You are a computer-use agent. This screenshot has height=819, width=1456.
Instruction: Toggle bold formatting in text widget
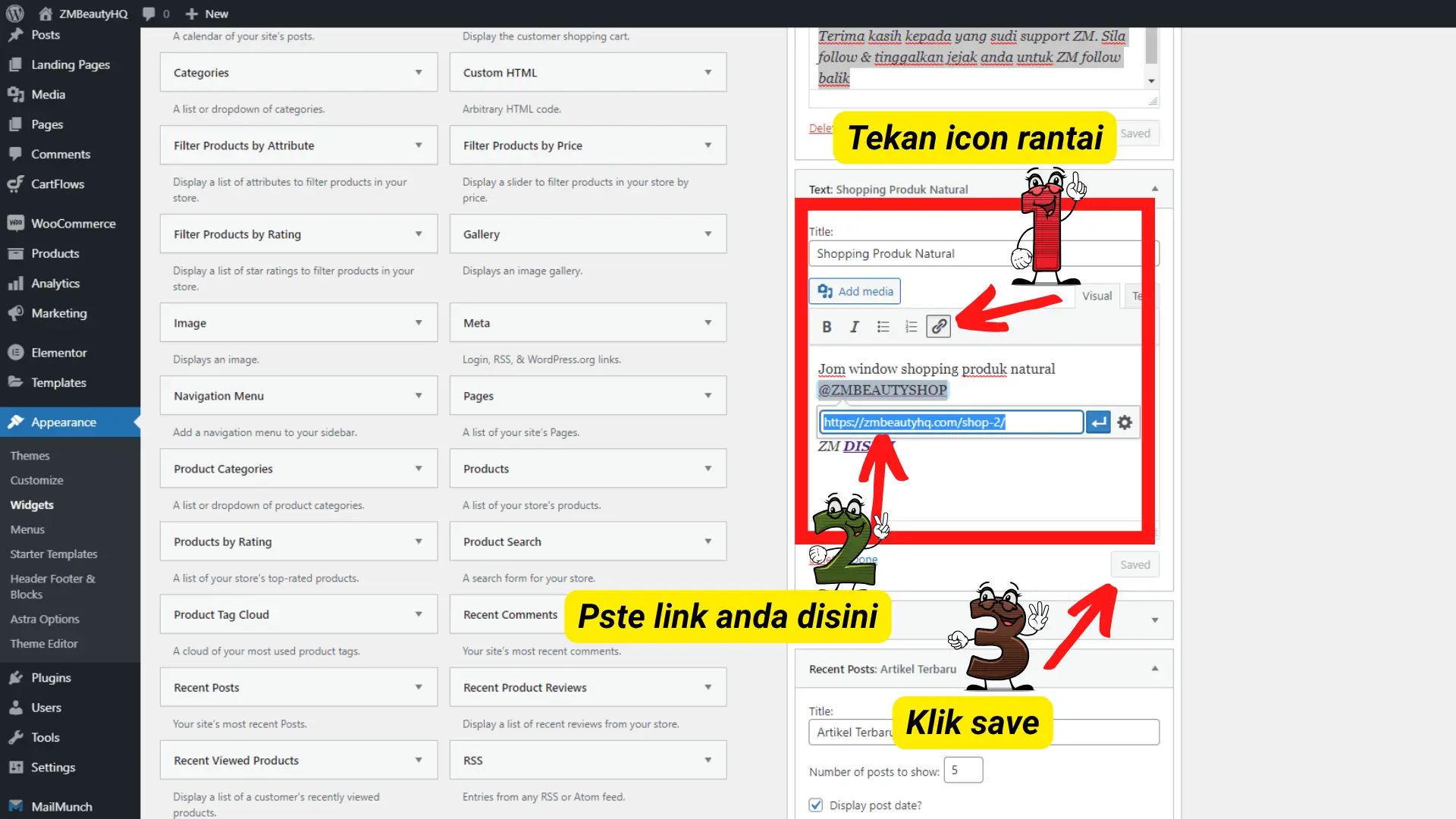827,326
